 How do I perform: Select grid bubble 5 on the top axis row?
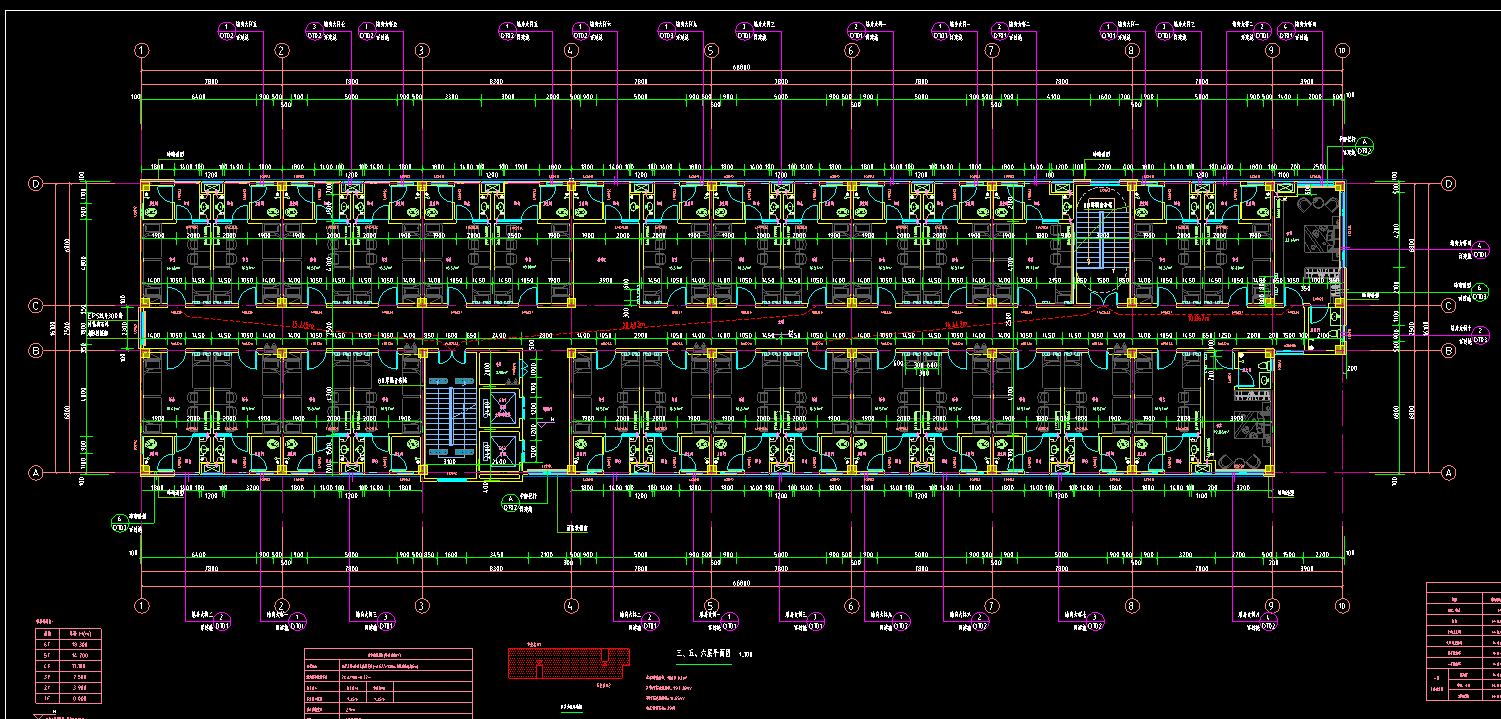pos(711,50)
